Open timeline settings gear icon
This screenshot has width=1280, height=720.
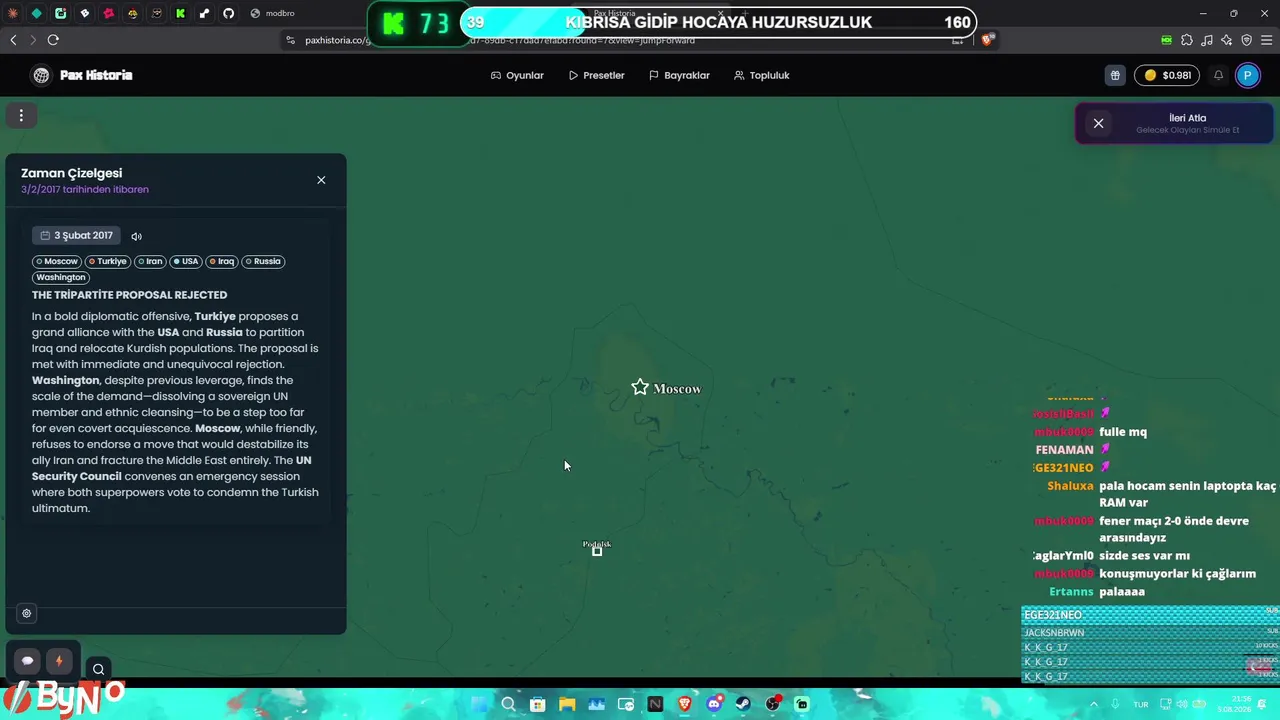(x=27, y=613)
